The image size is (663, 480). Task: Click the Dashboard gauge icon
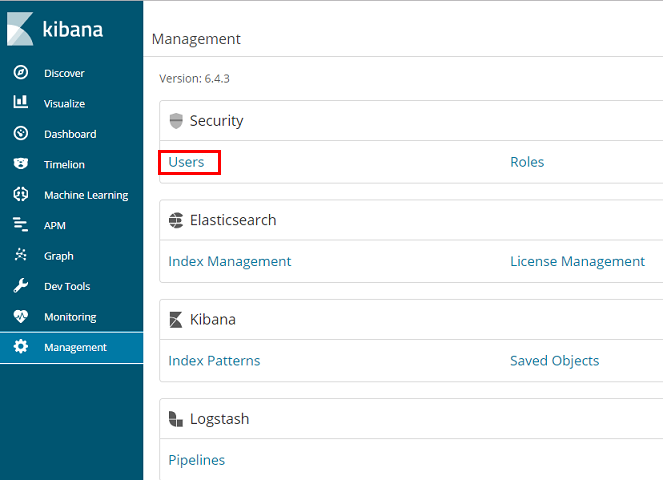pos(21,134)
